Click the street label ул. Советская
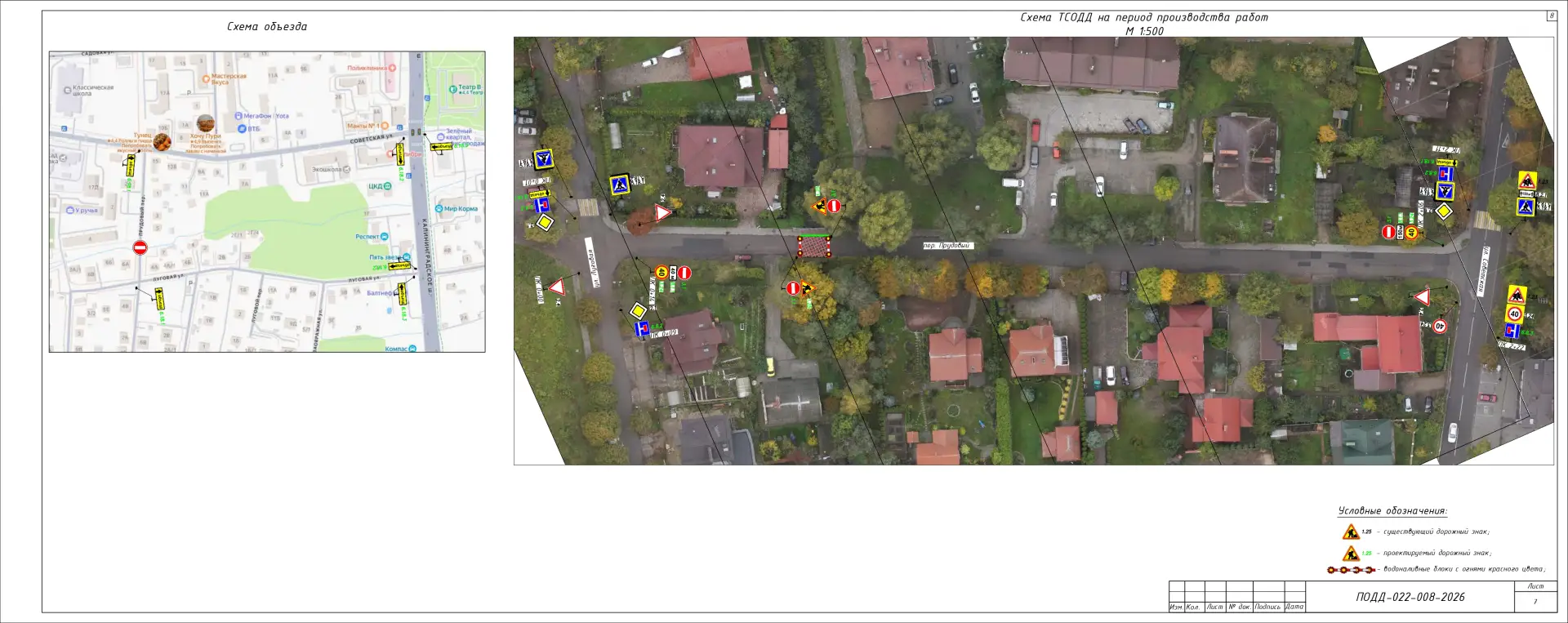The height and width of the screenshot is (623, 1568). tap(1486, 271)
